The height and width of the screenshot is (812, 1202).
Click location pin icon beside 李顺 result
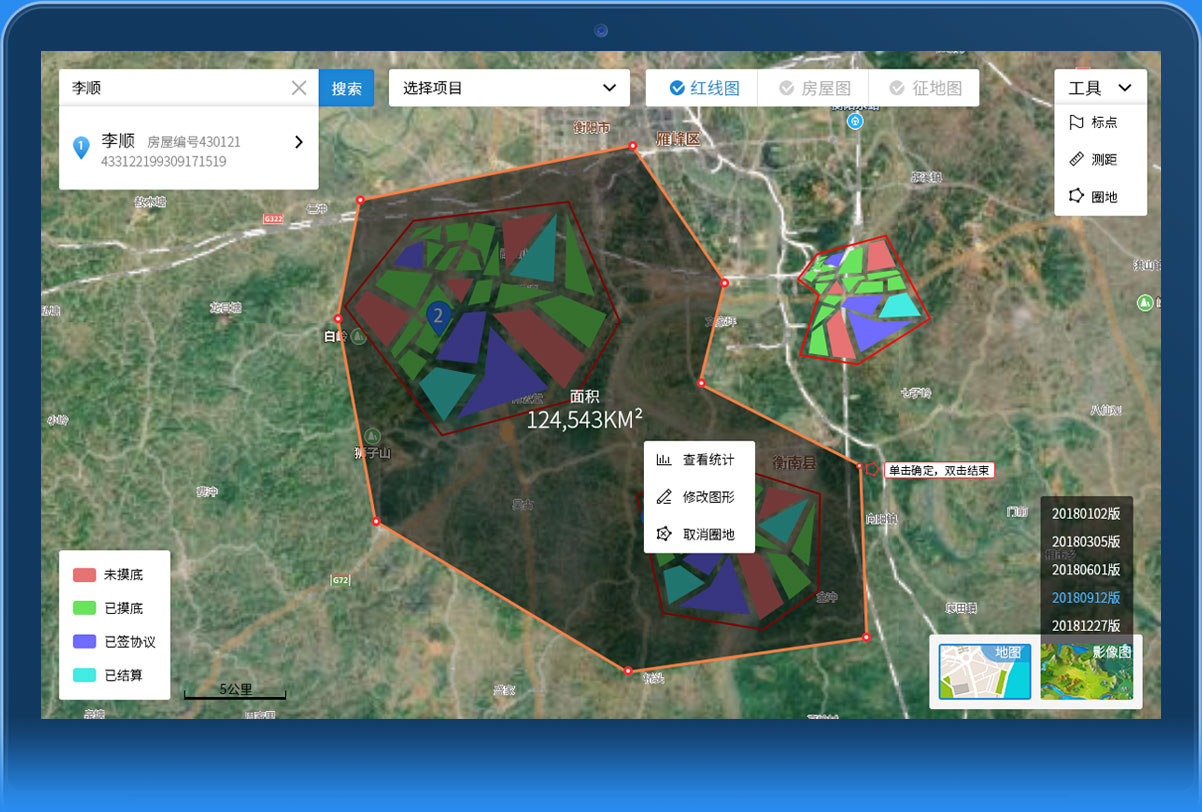click(82, 148)
